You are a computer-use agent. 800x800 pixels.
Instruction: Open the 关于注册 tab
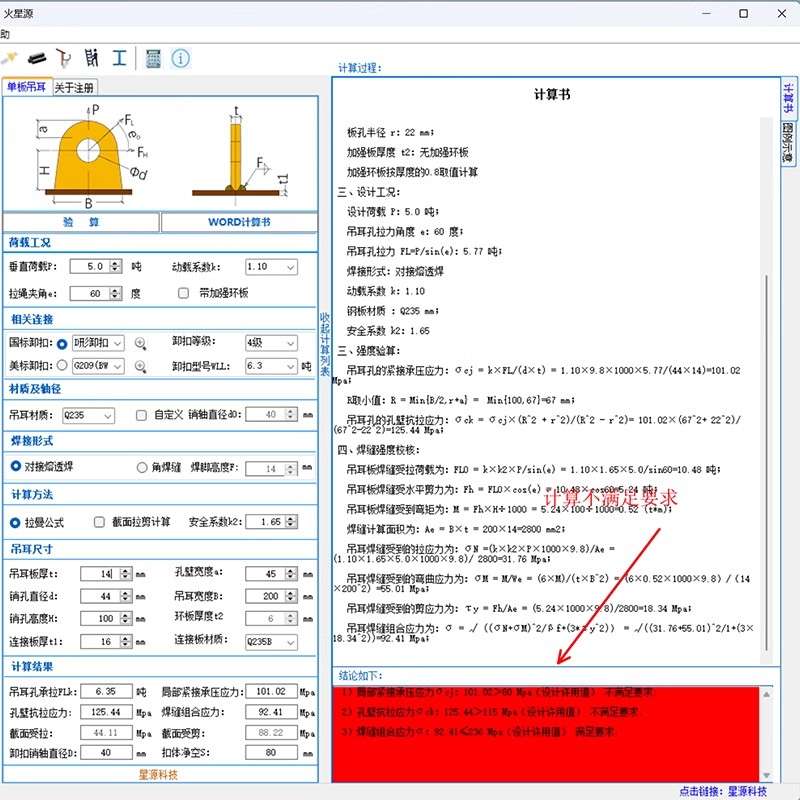[74, 88]
